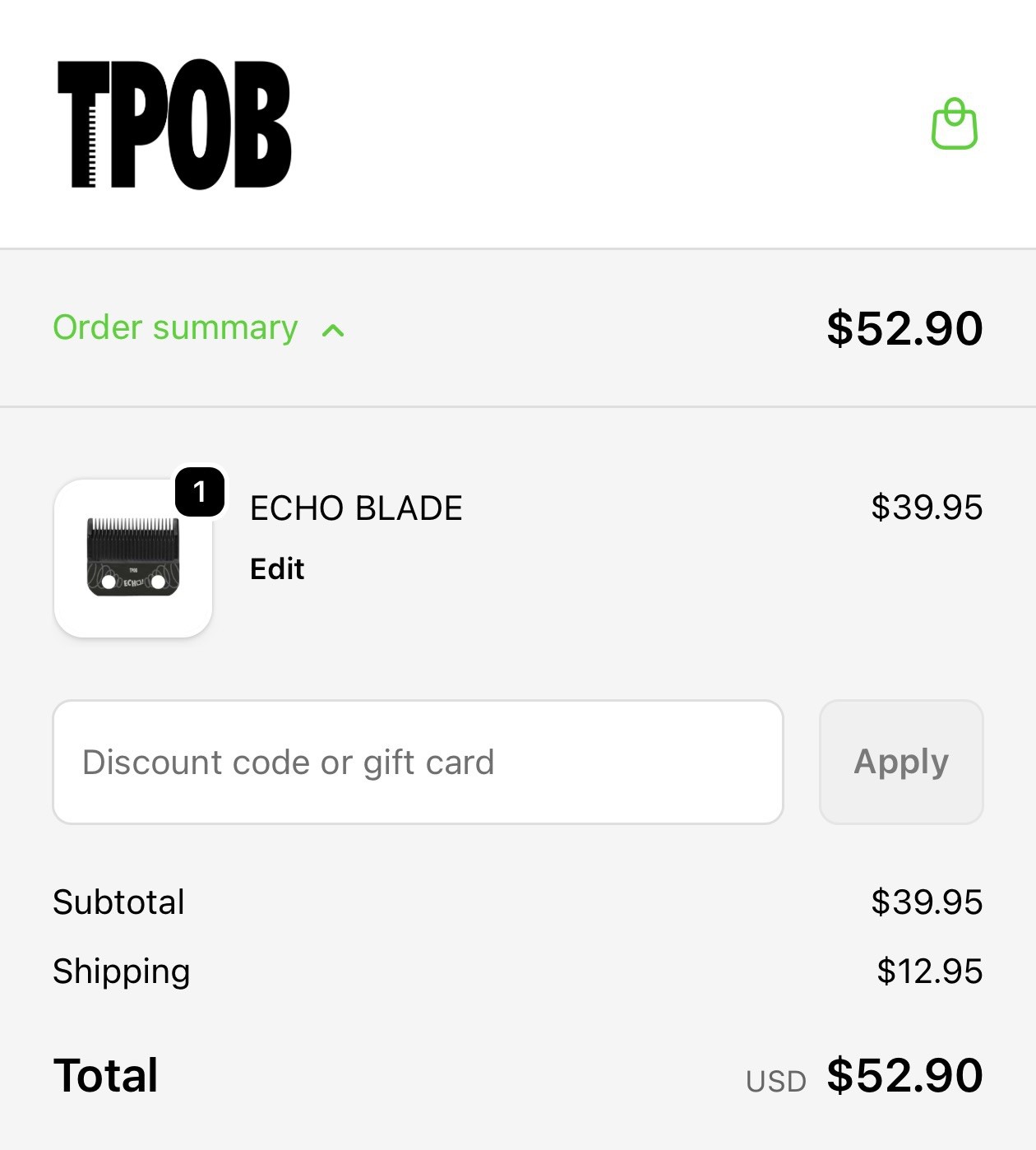Click the Subtotal $39.95 amount
1036x1150 pixels.
pyautogui.click(x=927, y=902)
